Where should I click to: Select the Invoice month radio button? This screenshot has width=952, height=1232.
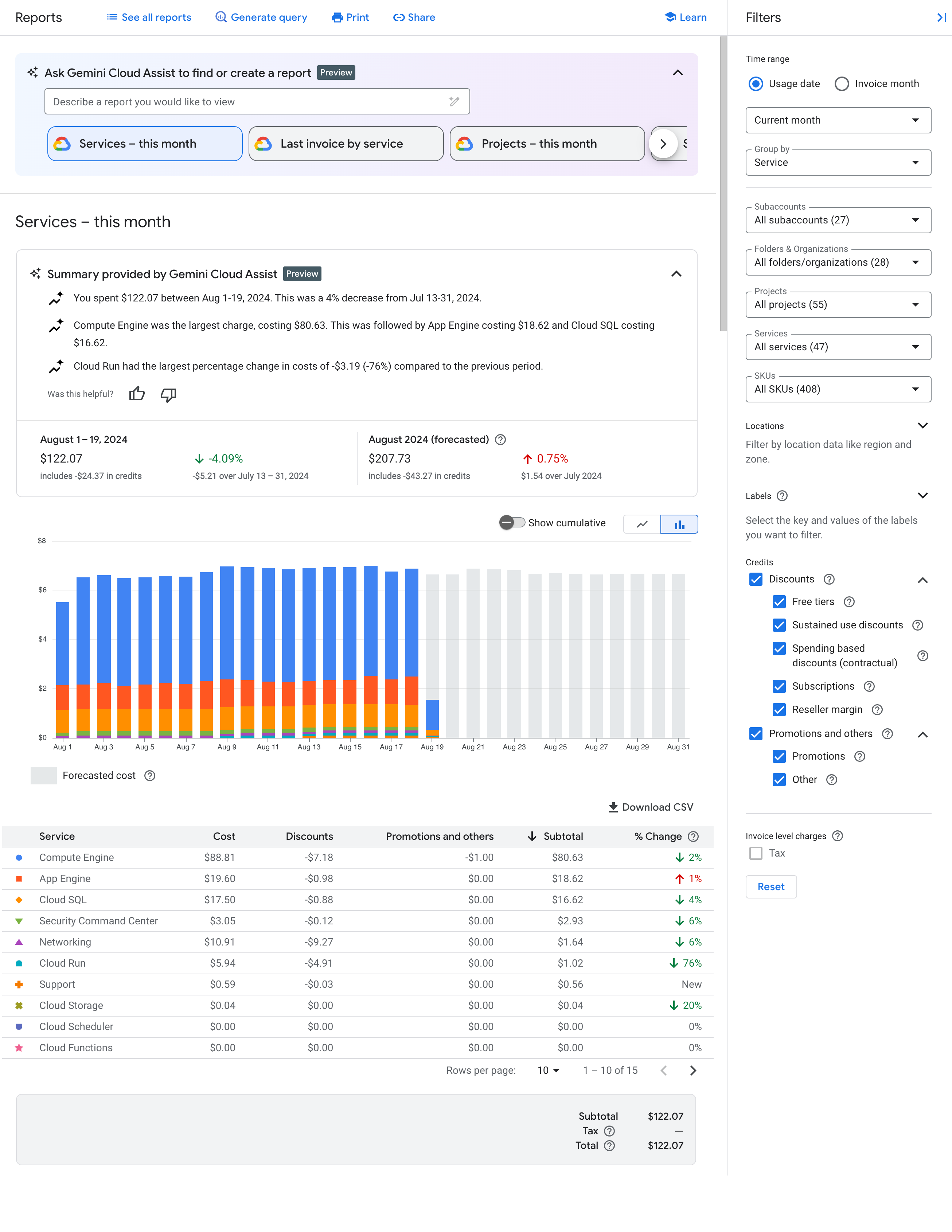pos(841,84)
